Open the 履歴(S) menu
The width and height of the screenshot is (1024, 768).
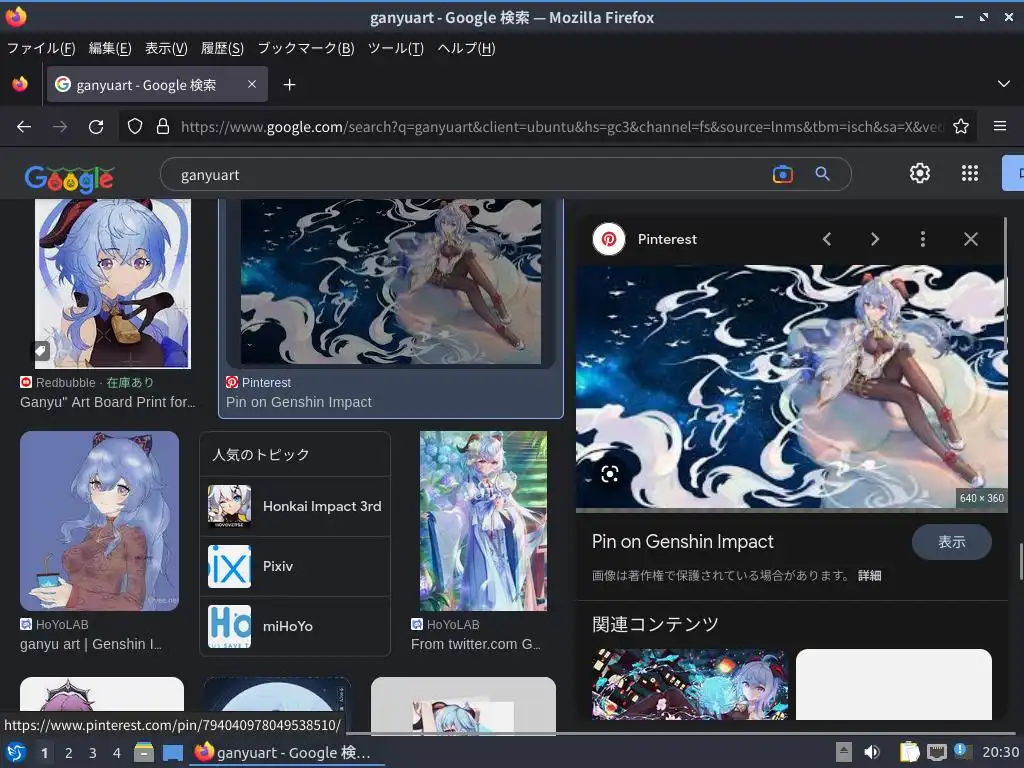tap(222, 48)
